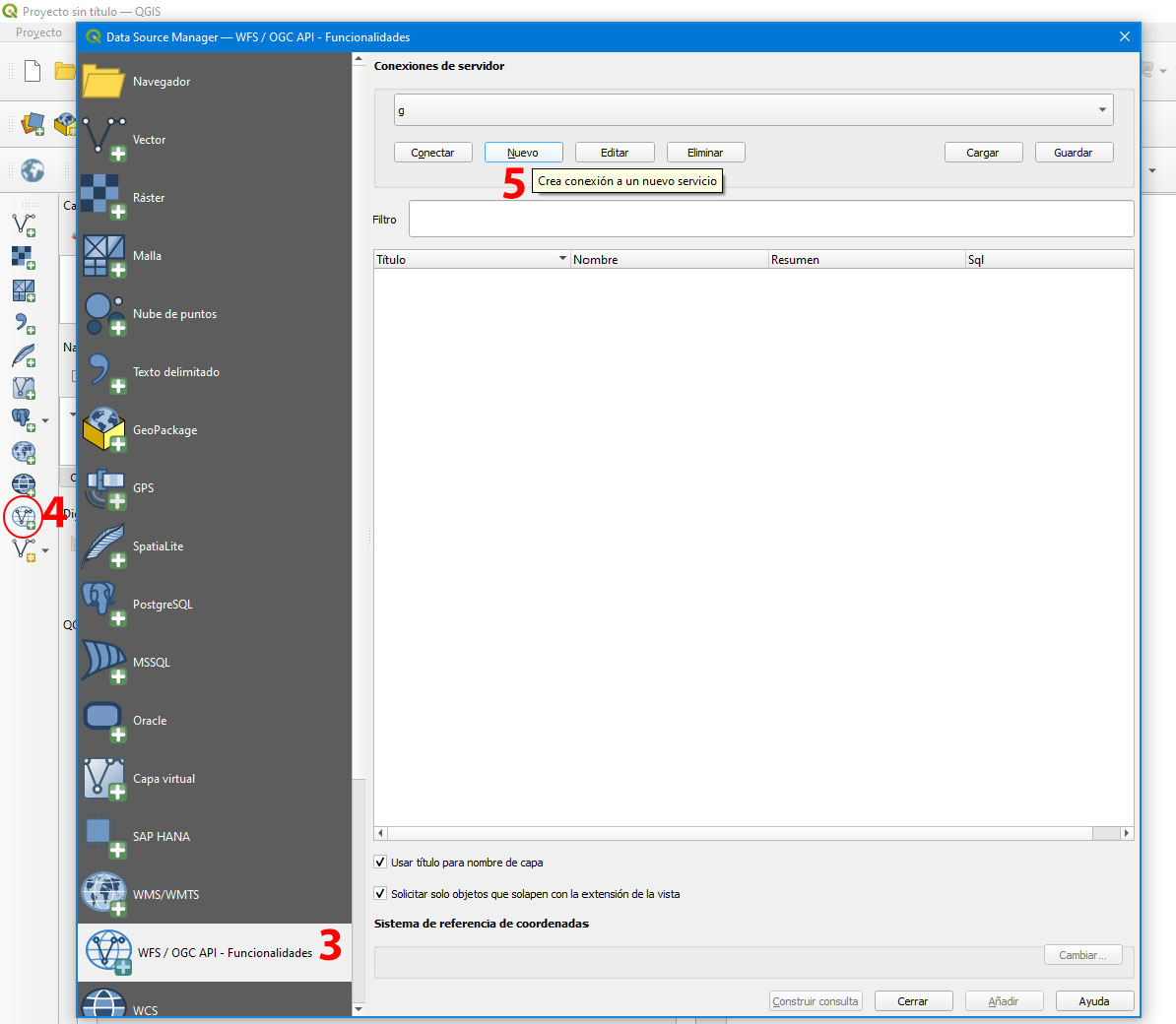1176x1024 pixels.
Task: Select the Vector source tab
Action: (x=215, y=140)
